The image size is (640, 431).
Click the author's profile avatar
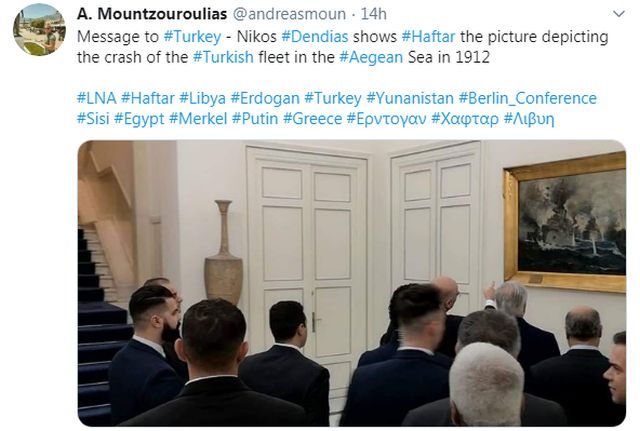coord(39,29)
